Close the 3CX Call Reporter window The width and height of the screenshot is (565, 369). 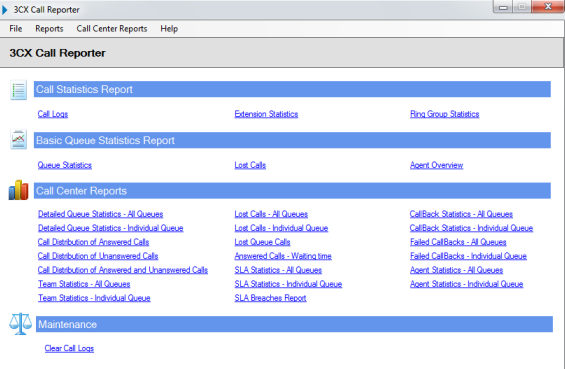tap(548, 6)
